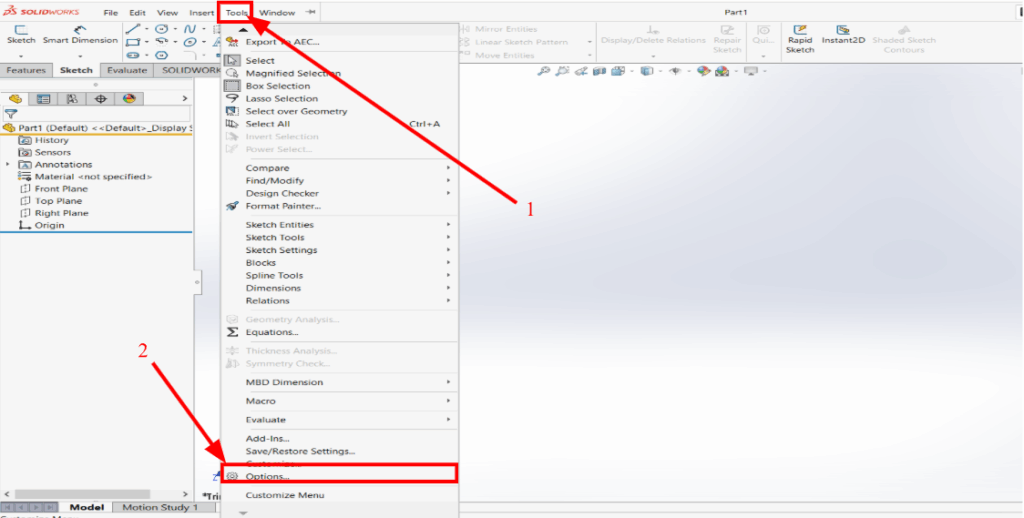Choose the Ellipse sketch tool
1024x518 pixels.
coord(189,42)
